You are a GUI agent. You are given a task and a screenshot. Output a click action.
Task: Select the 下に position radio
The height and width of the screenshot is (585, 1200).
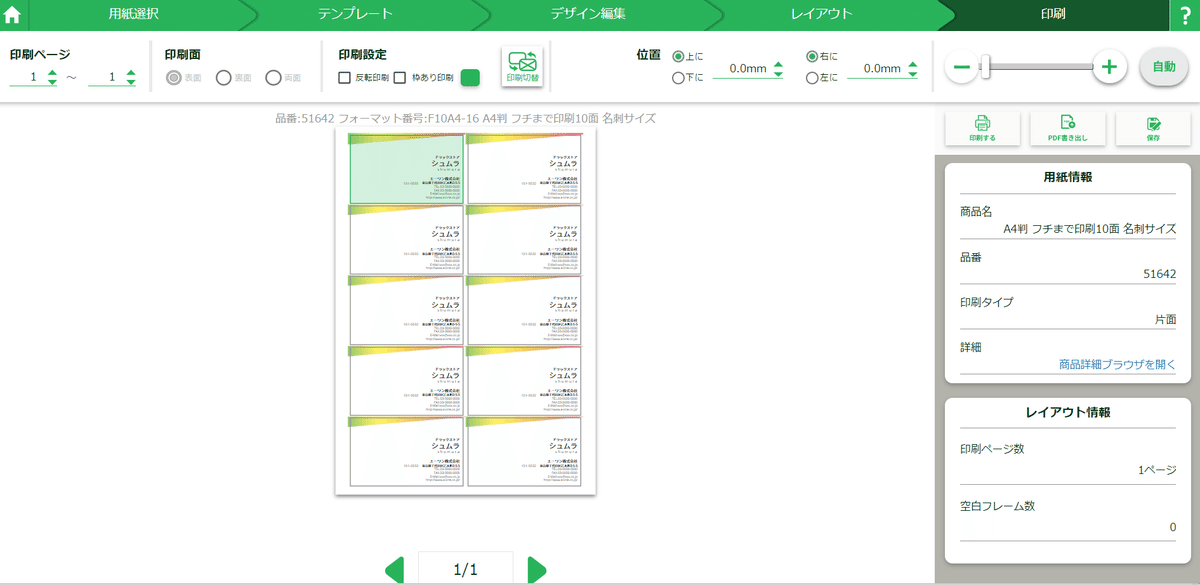pos(679,77)
